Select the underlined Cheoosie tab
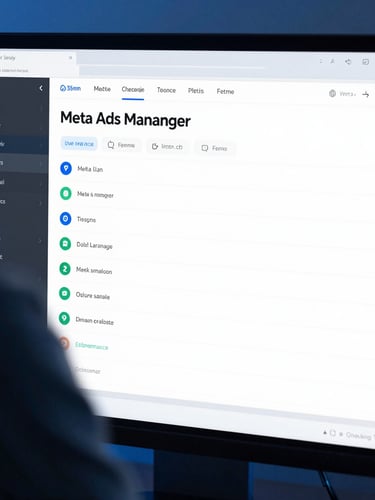The image size is (375, 500). [x=133, y=90]
